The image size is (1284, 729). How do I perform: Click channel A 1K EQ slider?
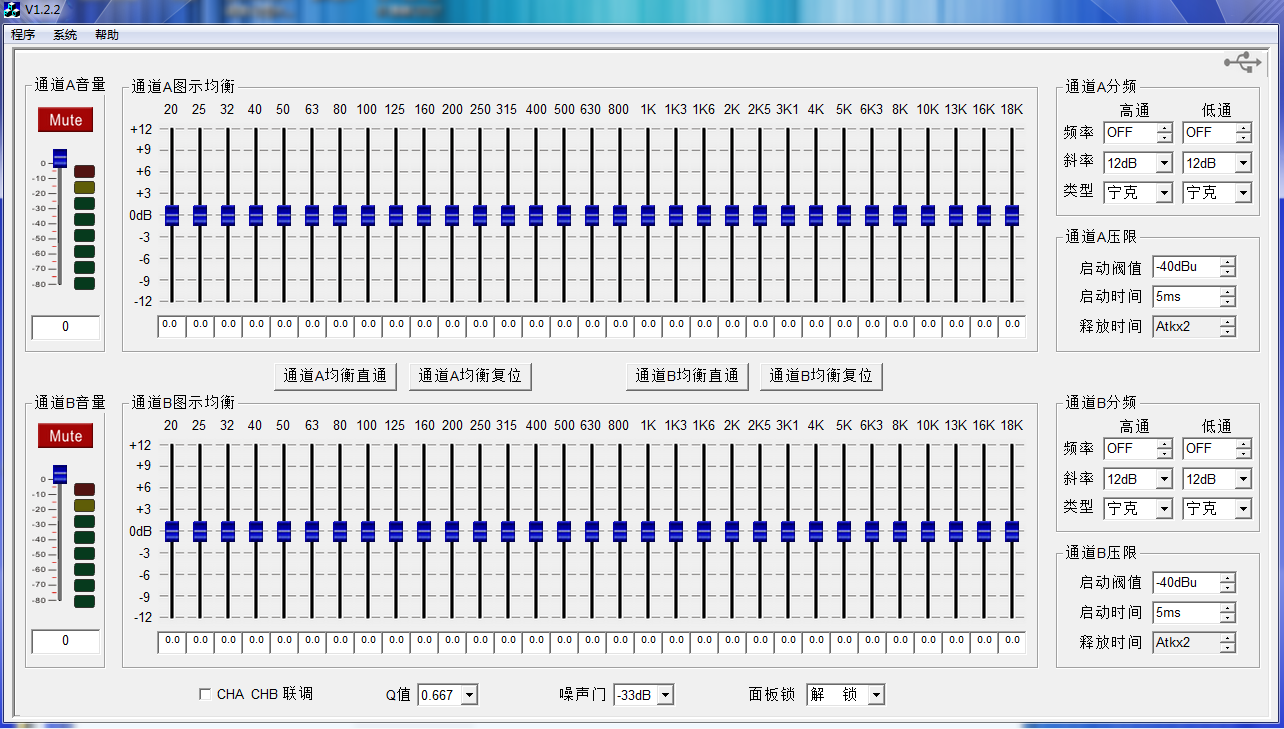click(x=648, y=215)
